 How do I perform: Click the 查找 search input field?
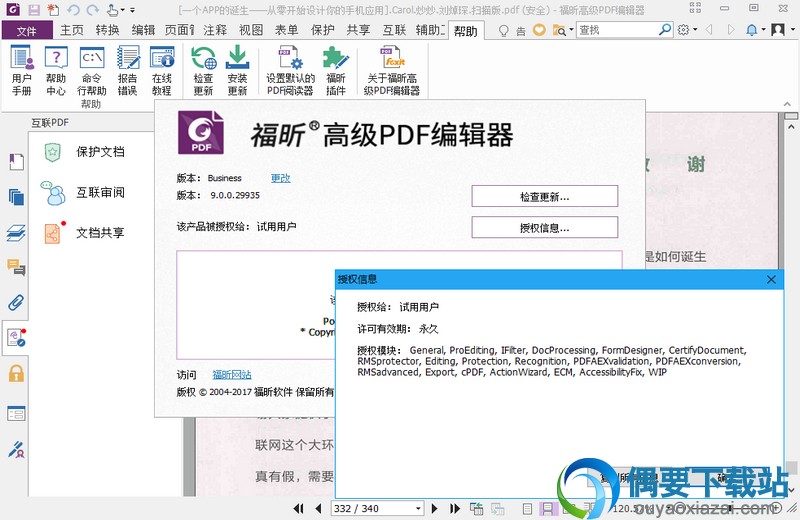click(617, 30)
